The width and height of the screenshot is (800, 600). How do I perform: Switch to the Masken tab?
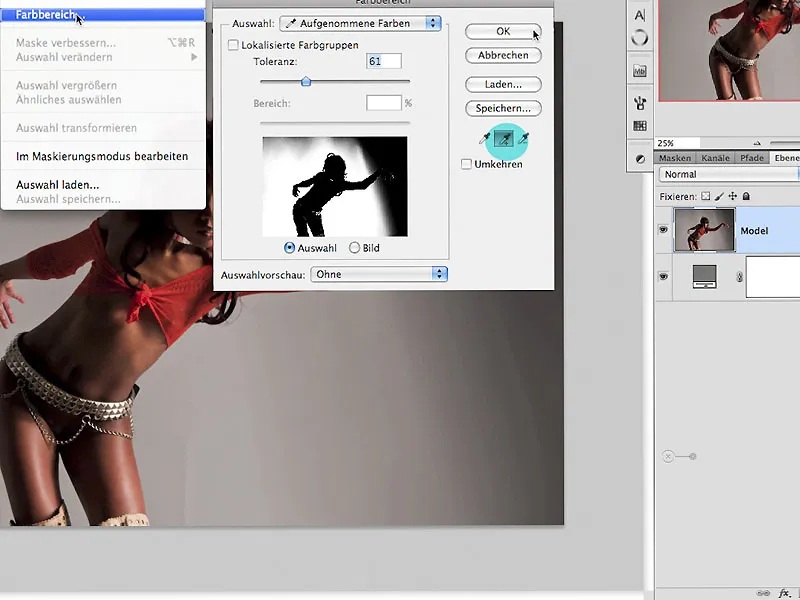tap(674, 158)
